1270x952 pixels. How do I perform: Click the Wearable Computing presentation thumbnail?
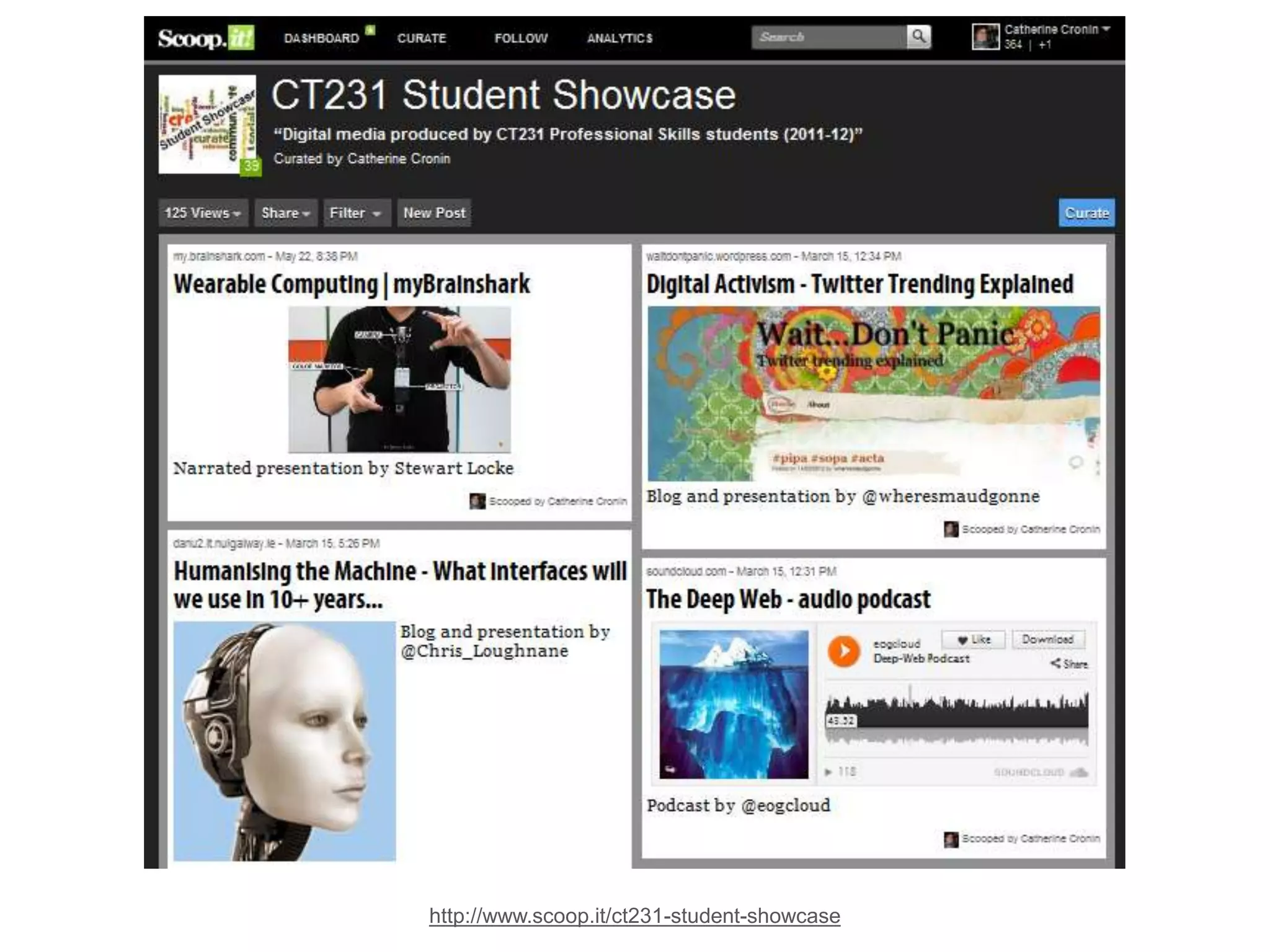(399, 379)
